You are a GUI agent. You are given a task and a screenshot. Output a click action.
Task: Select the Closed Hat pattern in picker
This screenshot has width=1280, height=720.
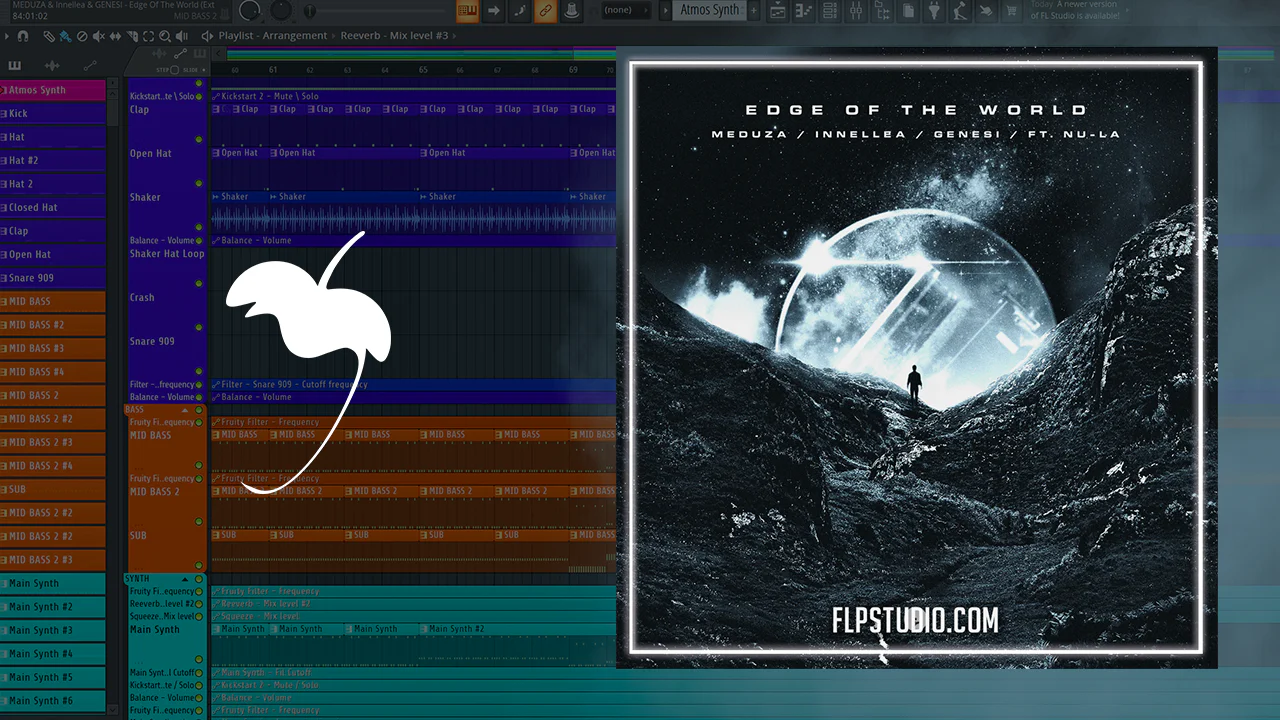point(53,208)
